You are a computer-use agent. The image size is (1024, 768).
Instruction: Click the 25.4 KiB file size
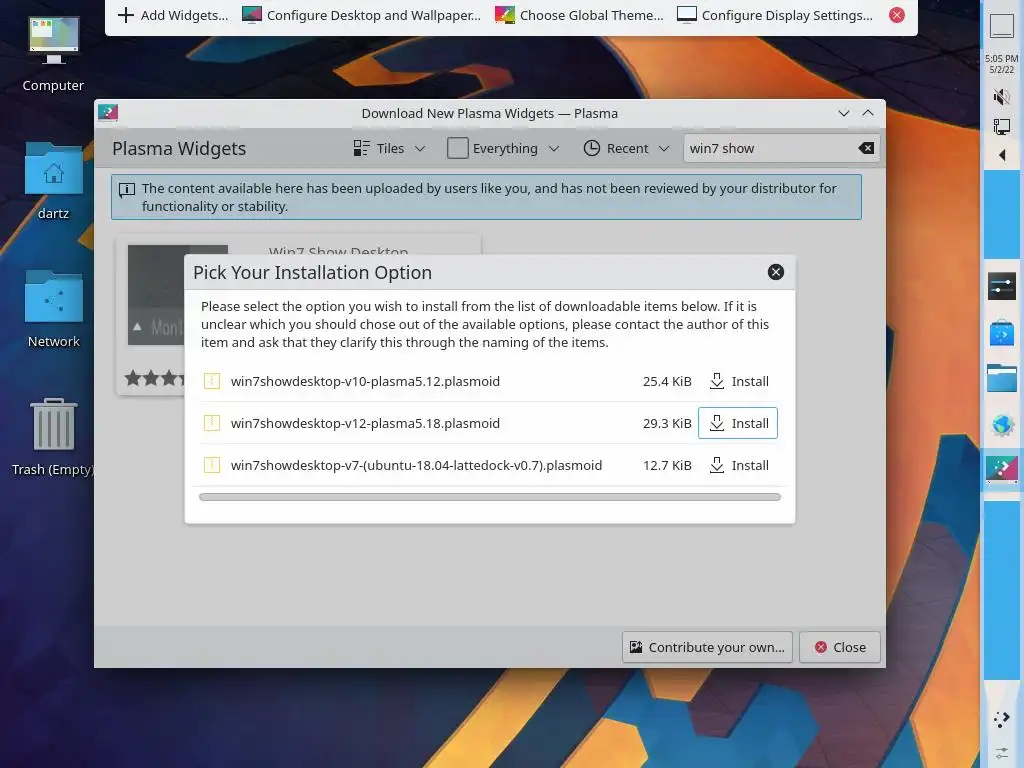(667, 381)
